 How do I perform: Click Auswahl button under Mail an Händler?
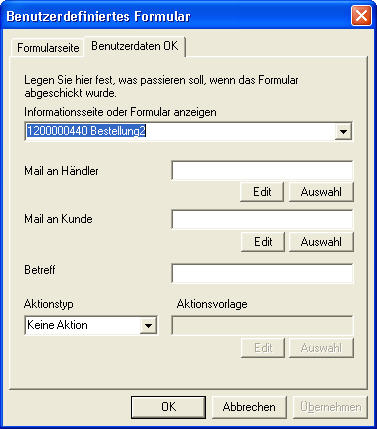(321, 192)
